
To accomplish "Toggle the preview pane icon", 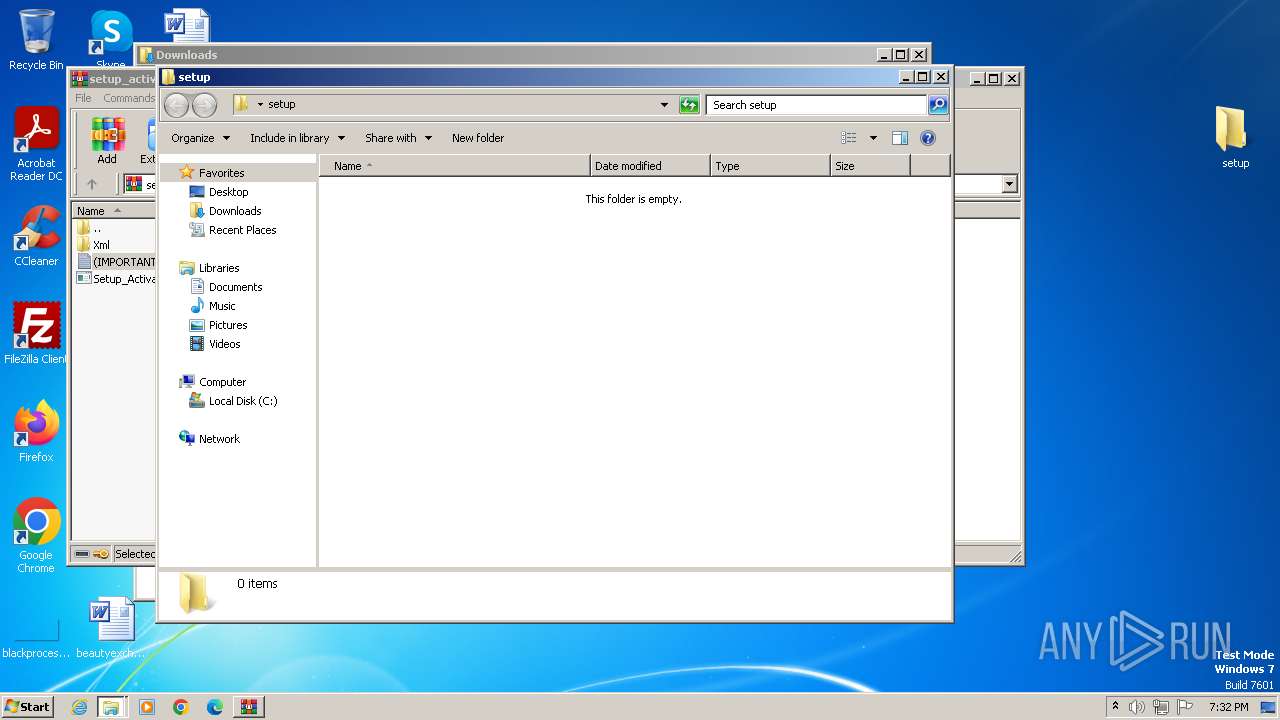I will [900, 138].
